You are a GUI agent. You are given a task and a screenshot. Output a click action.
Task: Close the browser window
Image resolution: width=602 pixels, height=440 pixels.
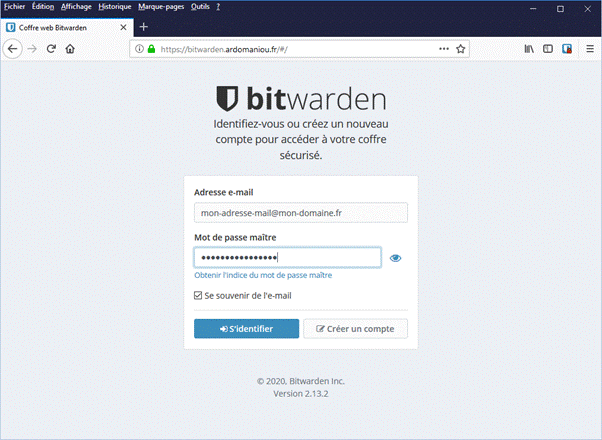[x=587, y=9]
